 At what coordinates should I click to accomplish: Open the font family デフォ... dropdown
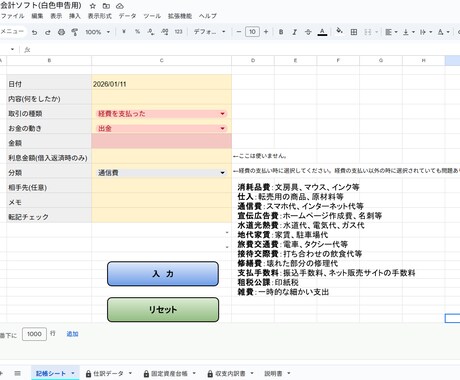209,32
